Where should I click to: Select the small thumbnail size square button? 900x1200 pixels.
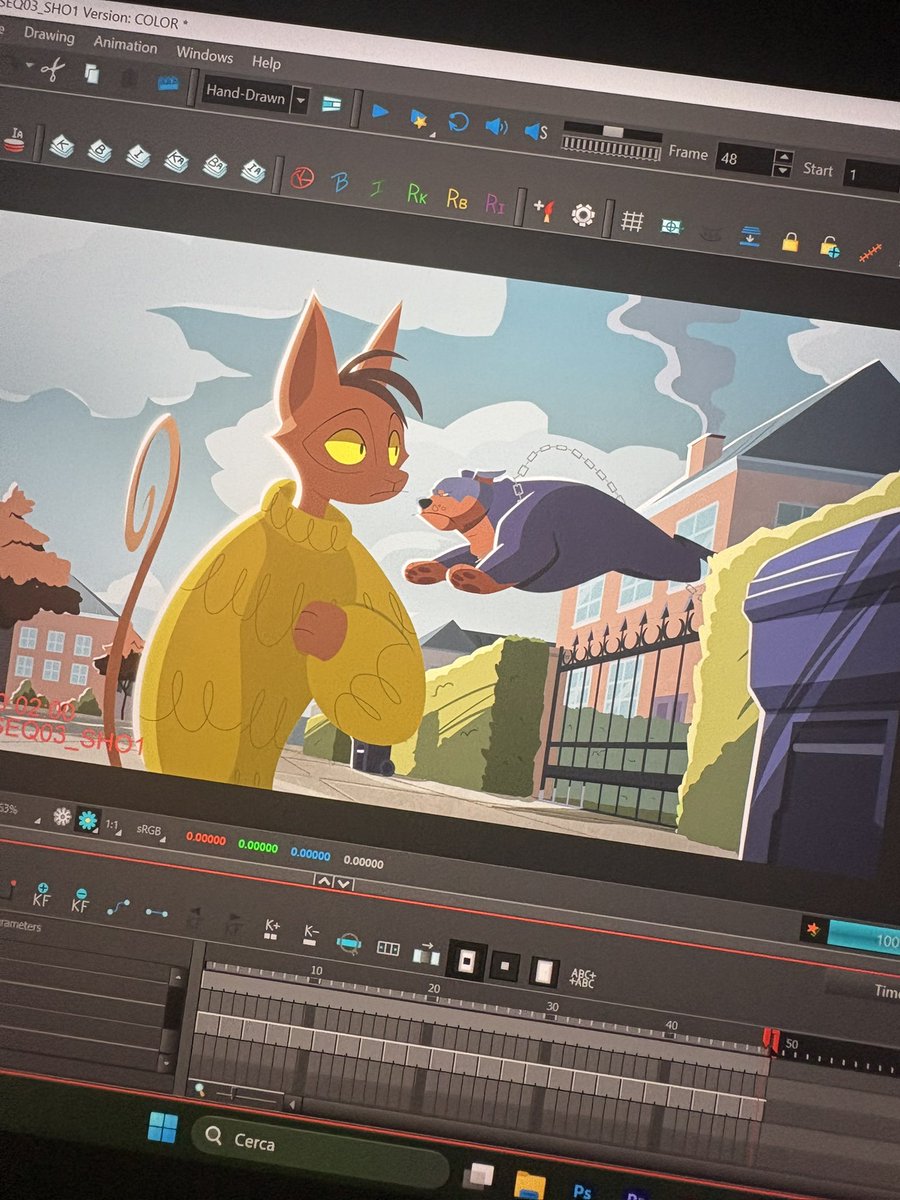pyautogui.click(x=506, y=966)
